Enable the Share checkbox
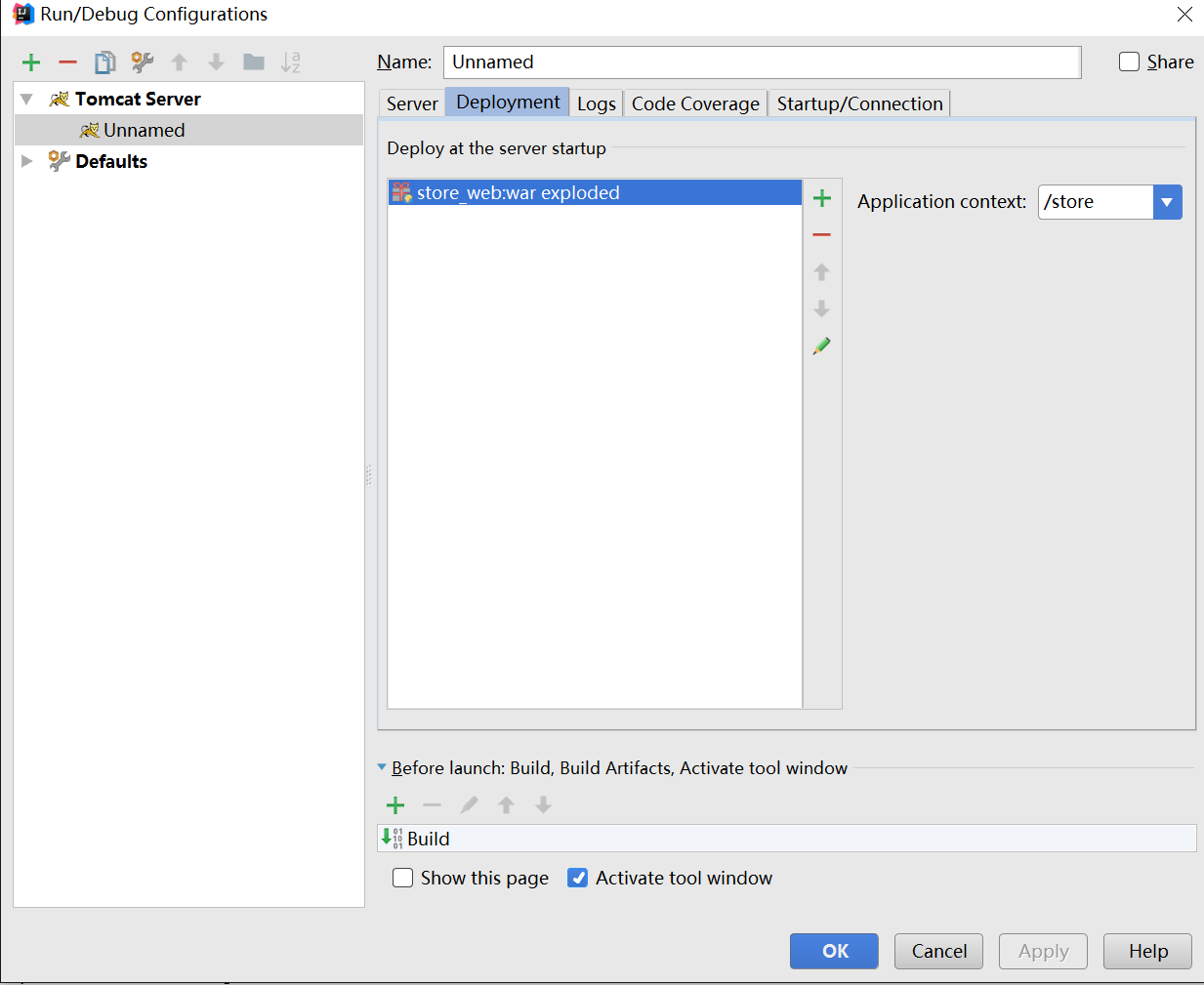Viewport: 1204px width, 985px height. pyautogui.click(x=1129, y=62)
